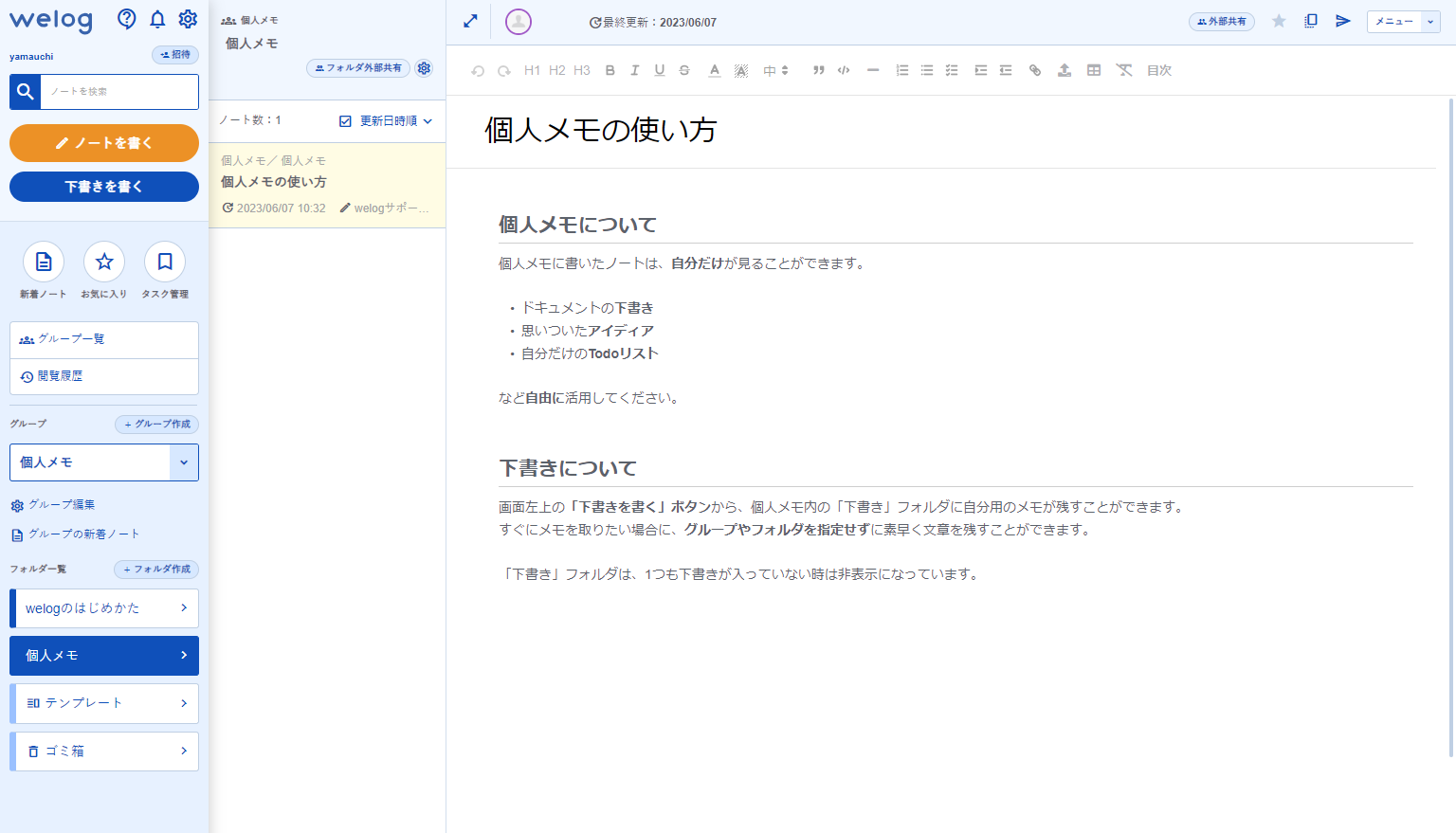
Task: Click 下書きを書く button
Action: [104, 187]
